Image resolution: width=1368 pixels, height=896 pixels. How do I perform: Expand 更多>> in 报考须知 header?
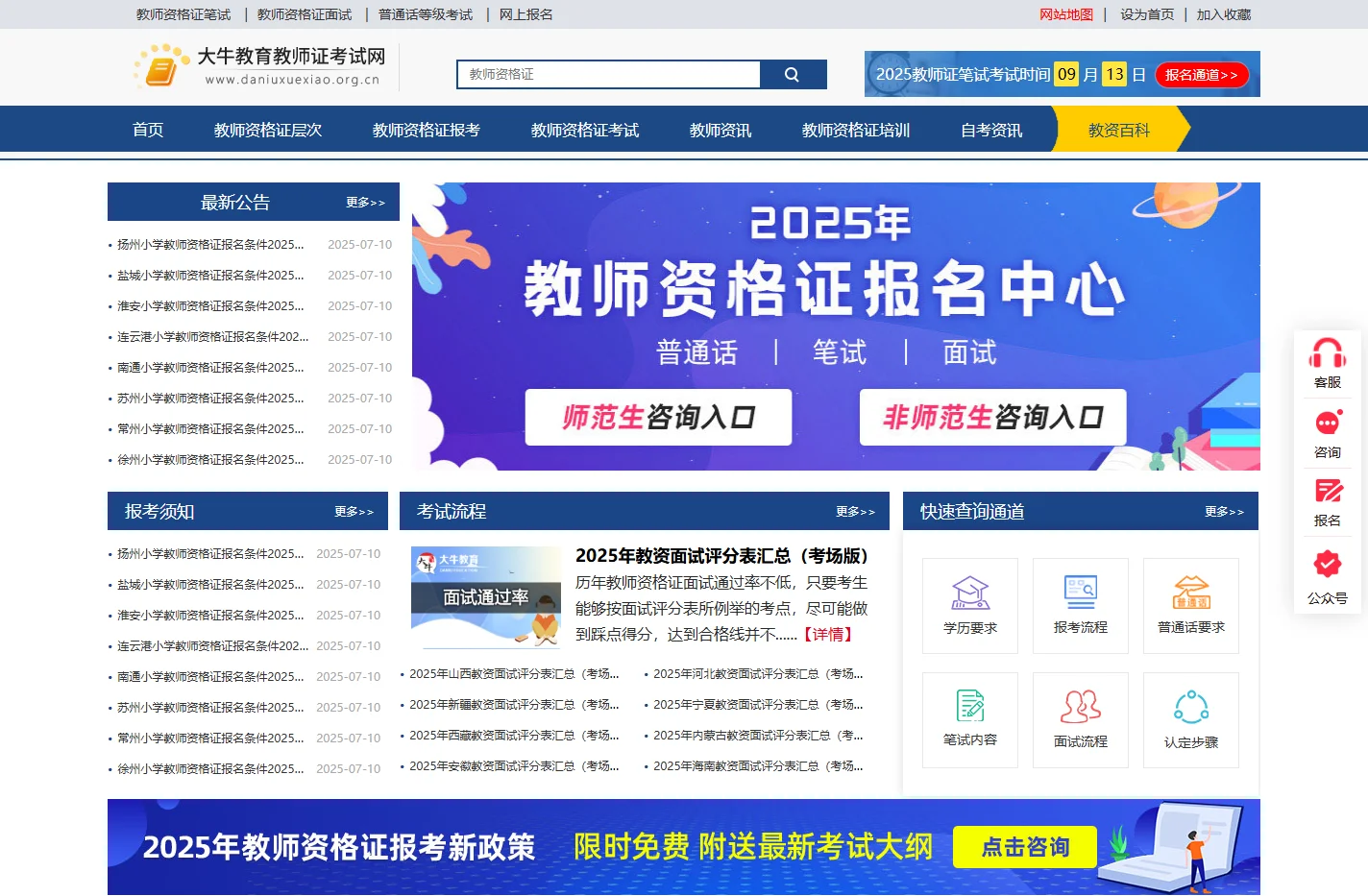coord(354,512)
